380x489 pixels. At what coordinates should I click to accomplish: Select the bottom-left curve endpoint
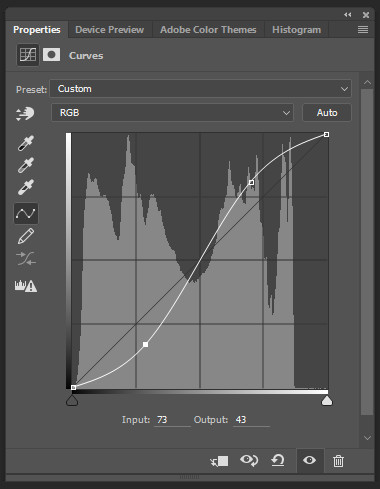click(74, 387)
